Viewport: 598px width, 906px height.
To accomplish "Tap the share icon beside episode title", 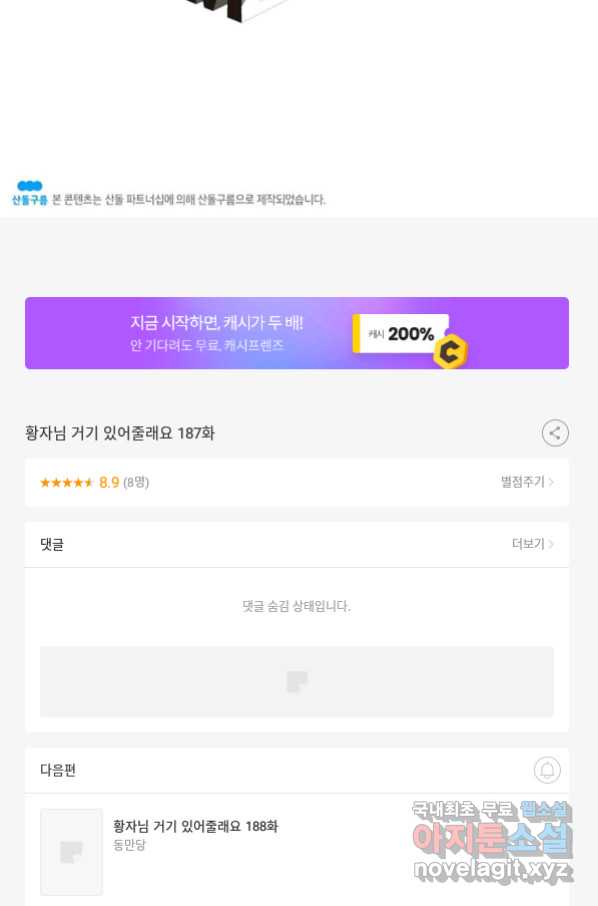I will [x=555, y=433].
